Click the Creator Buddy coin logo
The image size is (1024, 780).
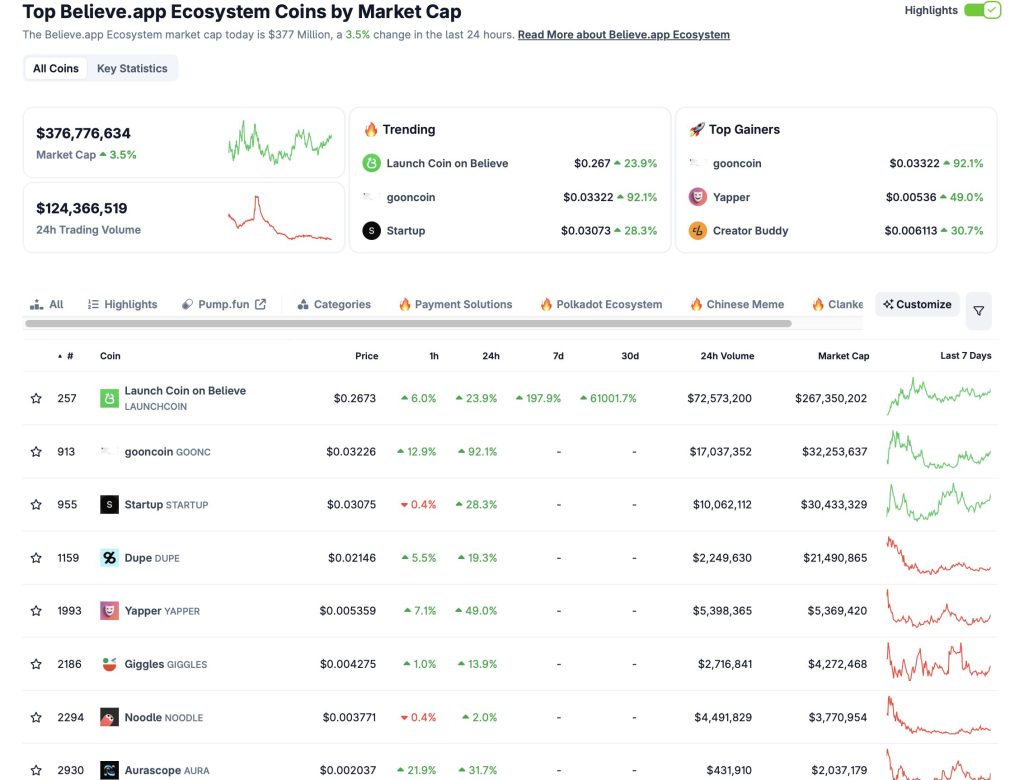click(x=697, y=230)
